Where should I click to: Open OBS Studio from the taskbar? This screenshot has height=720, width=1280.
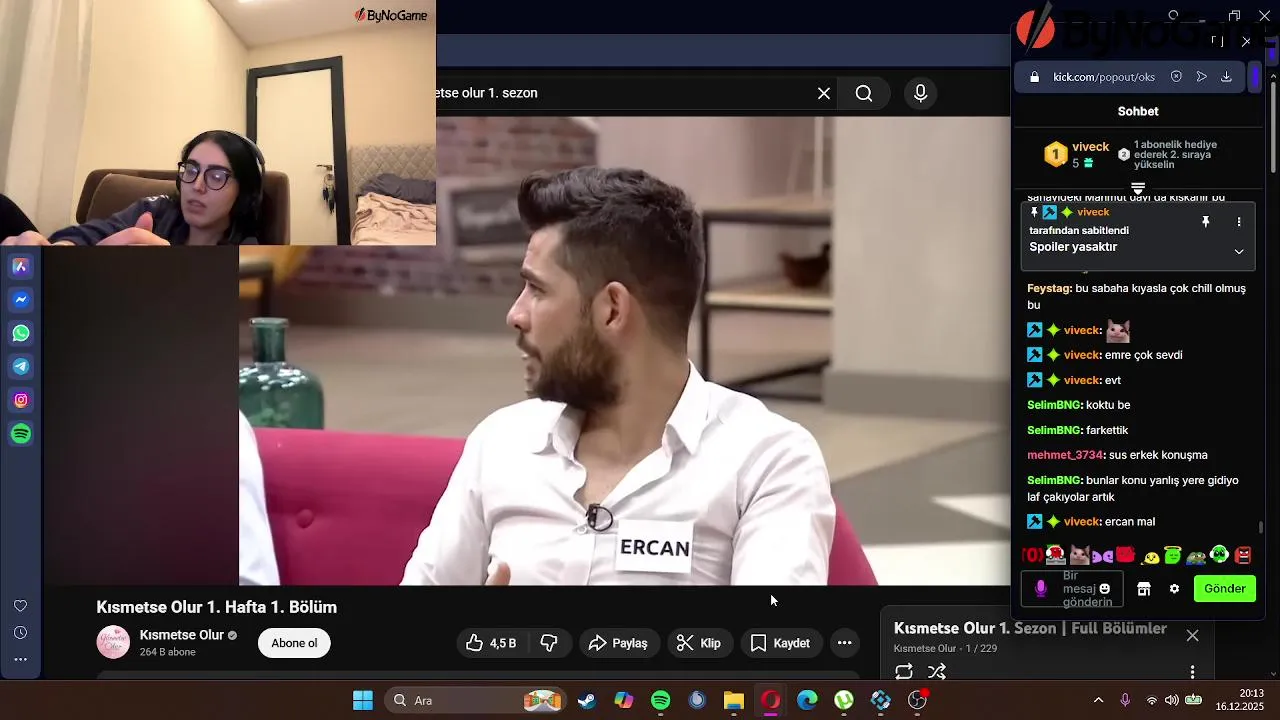(917, 700)
